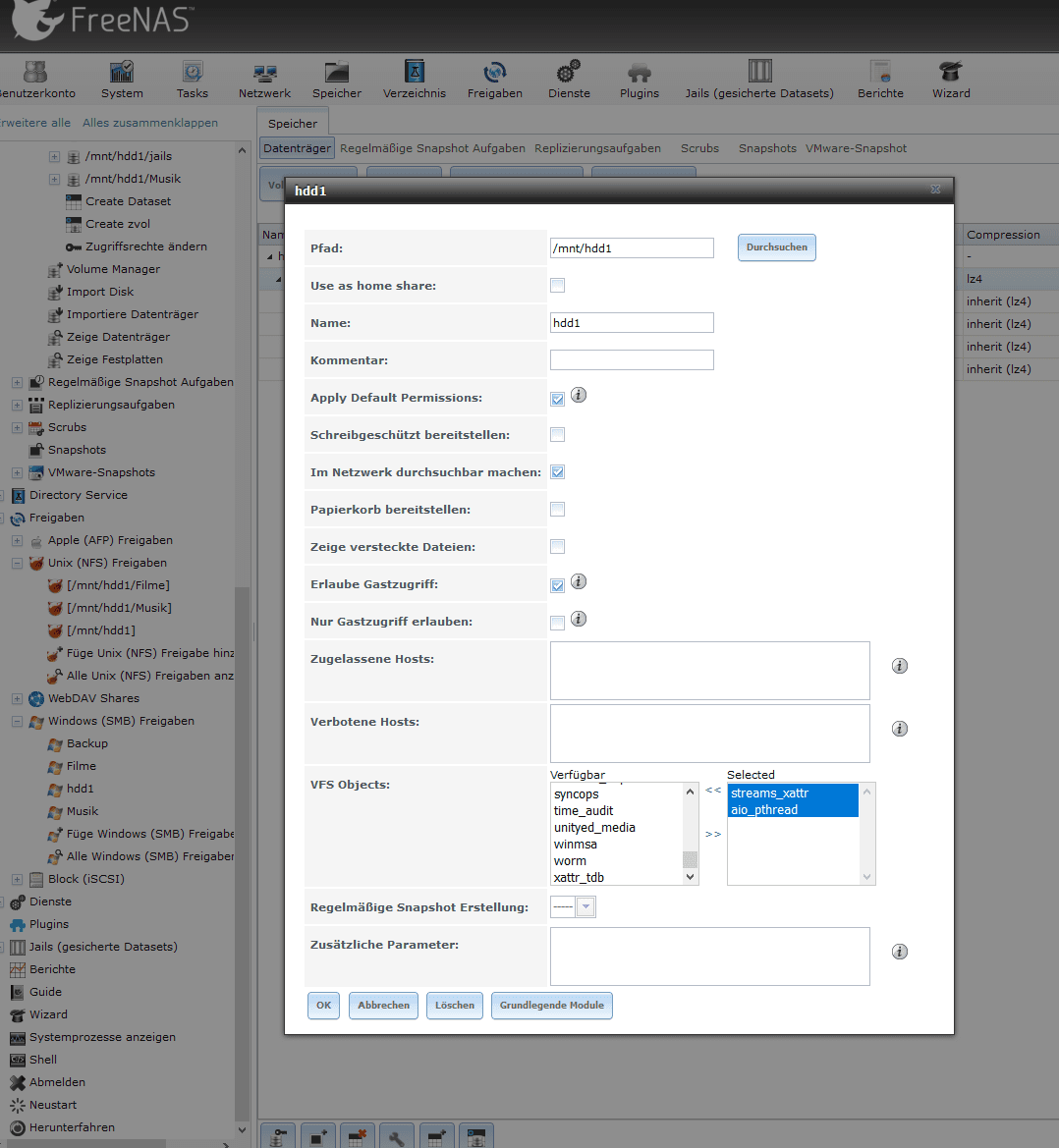This screenshot has height=1148, width=1059.
Task: Switch to Regelmäßige Snapshot Aufgaben tab
Action: coord(432,148)
